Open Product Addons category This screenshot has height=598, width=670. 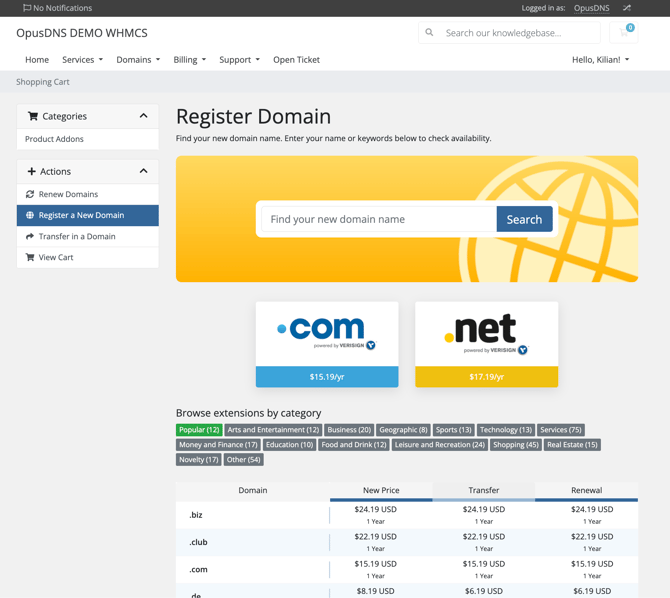coord(88,139)
